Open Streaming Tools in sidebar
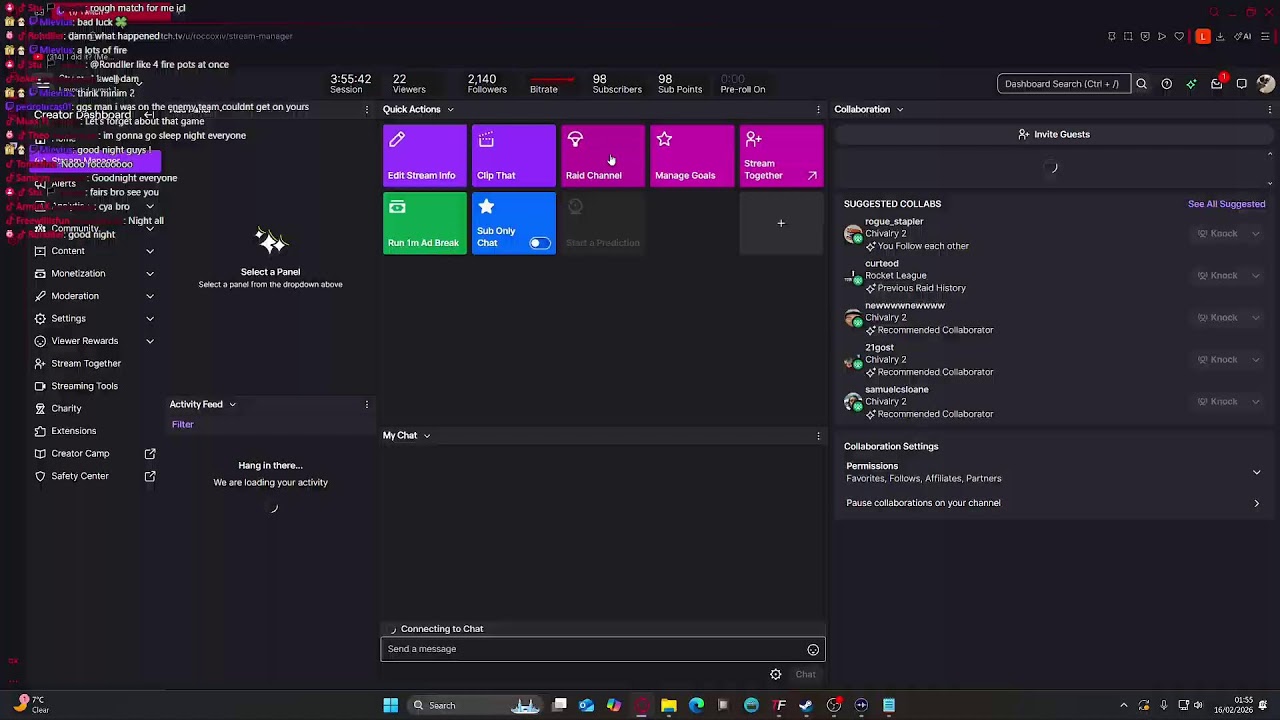Screen dimensions: 1280x720 84,386
